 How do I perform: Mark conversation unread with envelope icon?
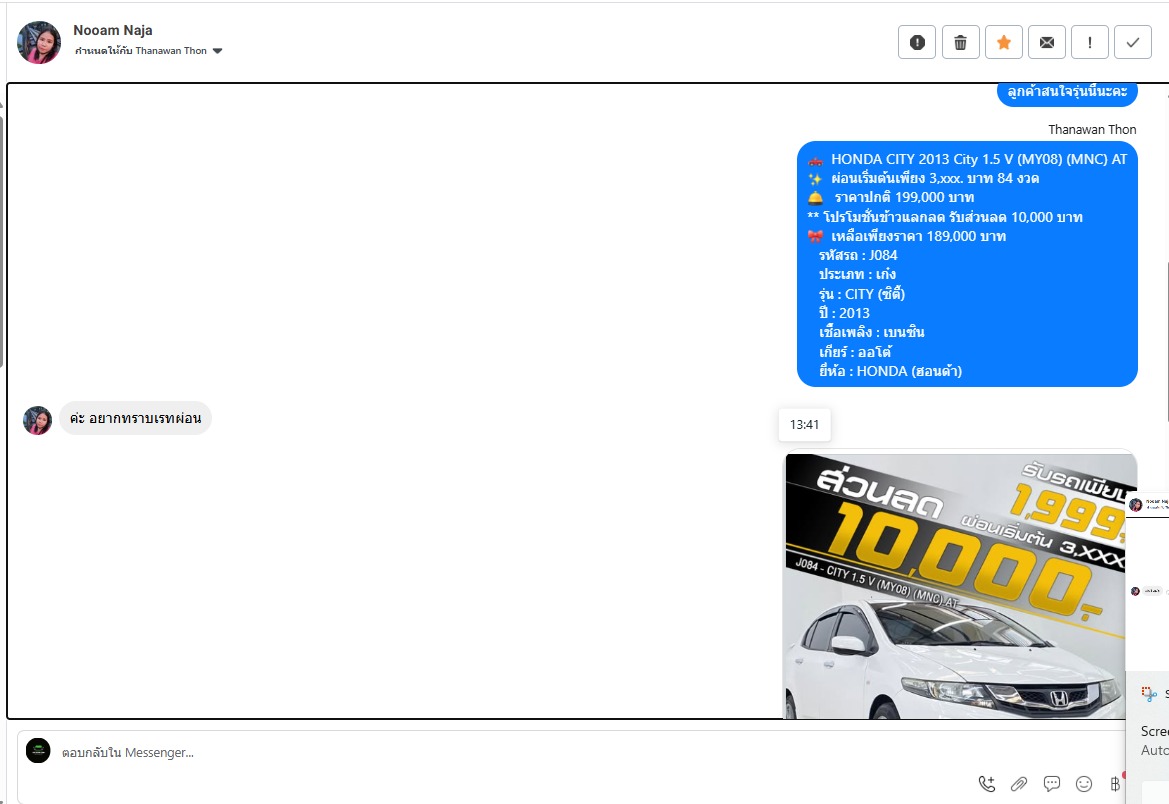click(x=1046, y=42)
